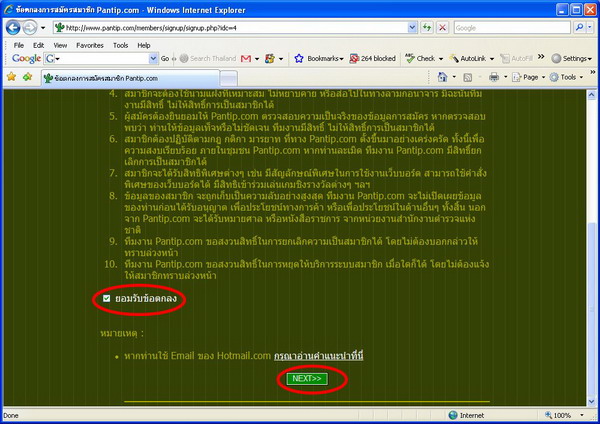
Task: Click the magnifier search icon
Action: tap(579, 28)
